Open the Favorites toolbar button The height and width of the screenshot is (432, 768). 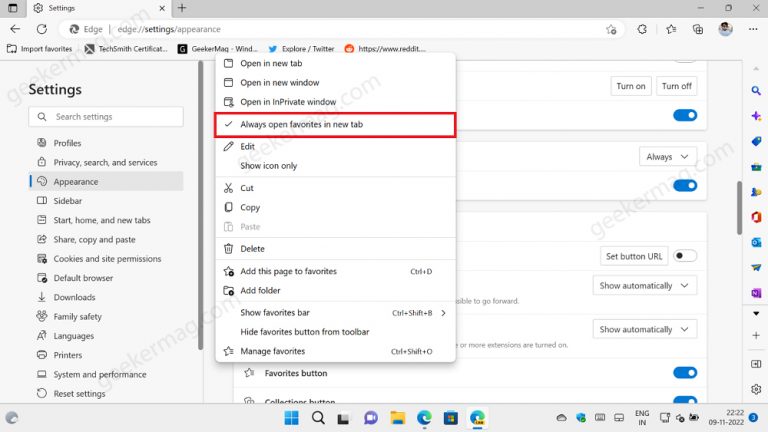[x=671, y=29]
